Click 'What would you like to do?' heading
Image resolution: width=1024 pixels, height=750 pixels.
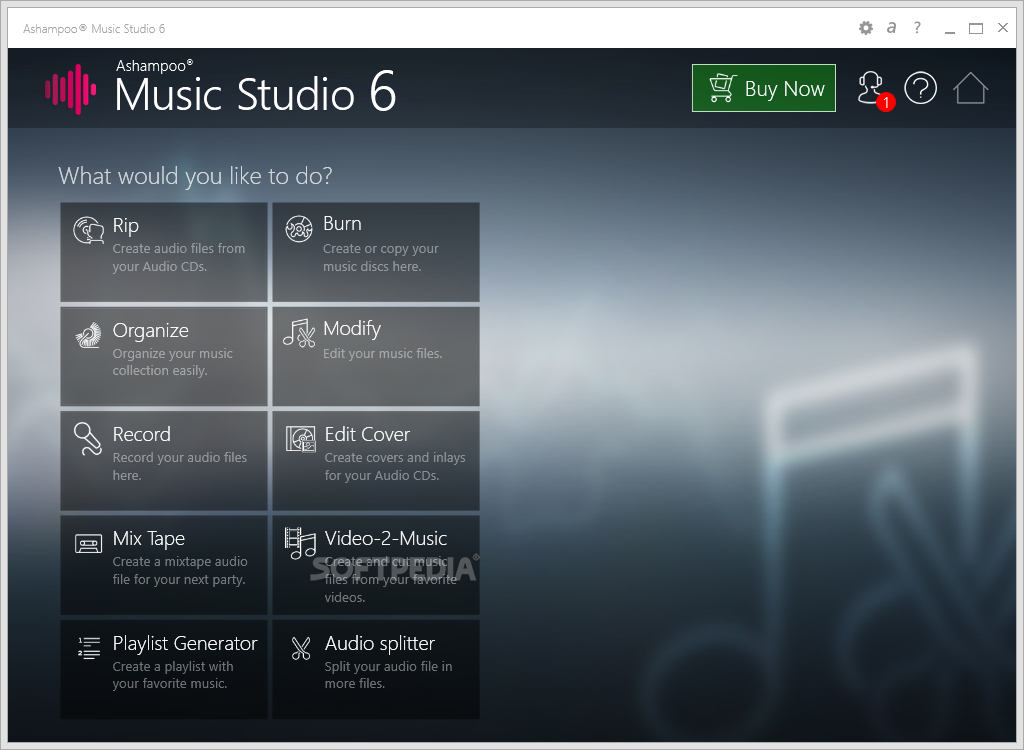click(195, 176)
